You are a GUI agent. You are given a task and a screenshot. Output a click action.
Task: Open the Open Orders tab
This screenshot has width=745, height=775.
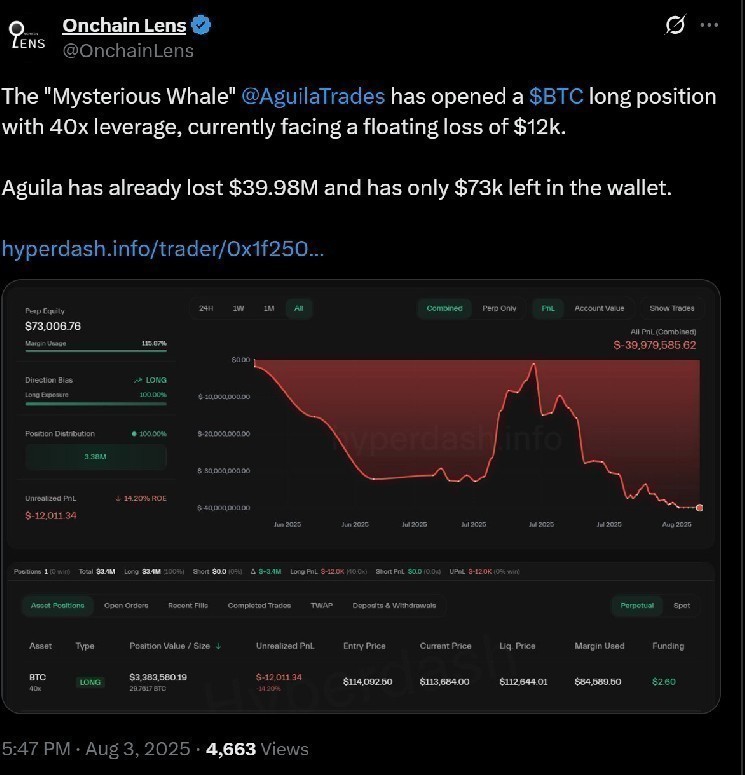[126, 605]
